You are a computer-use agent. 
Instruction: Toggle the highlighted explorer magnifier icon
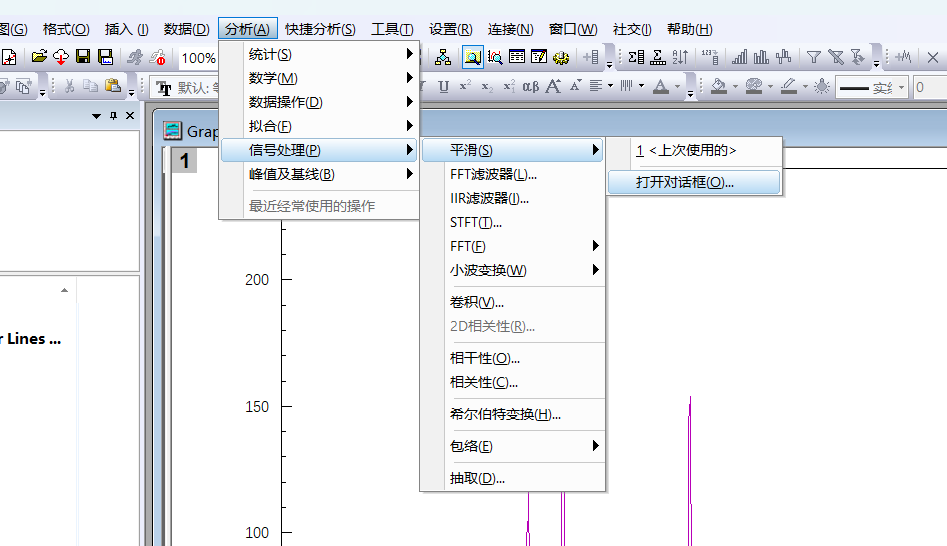tap(473, 57)
